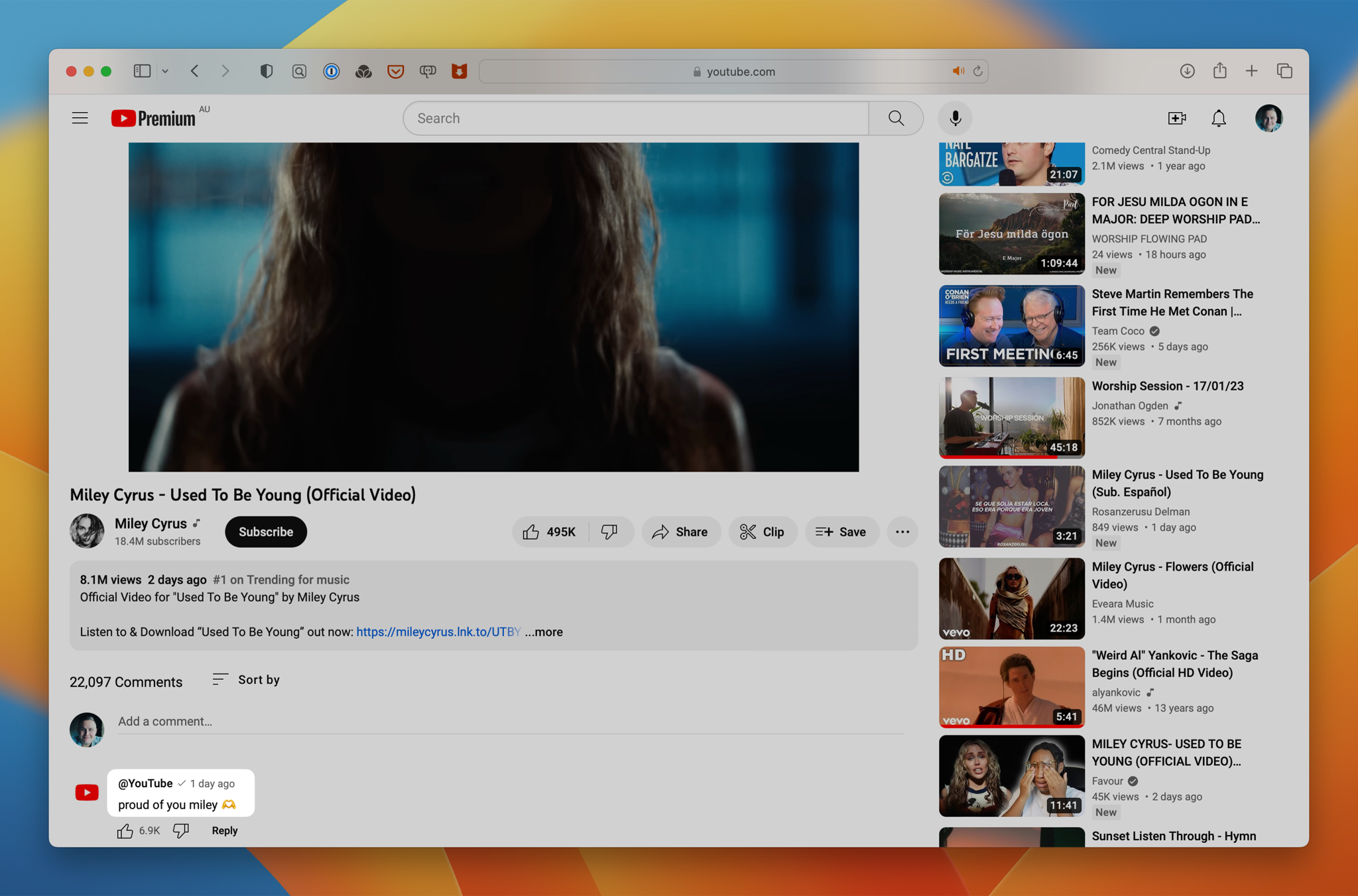The width and height of the screenshot is (1358, 896).
Task: Dislike the Used To Be Young video
Action: [609, 532]
